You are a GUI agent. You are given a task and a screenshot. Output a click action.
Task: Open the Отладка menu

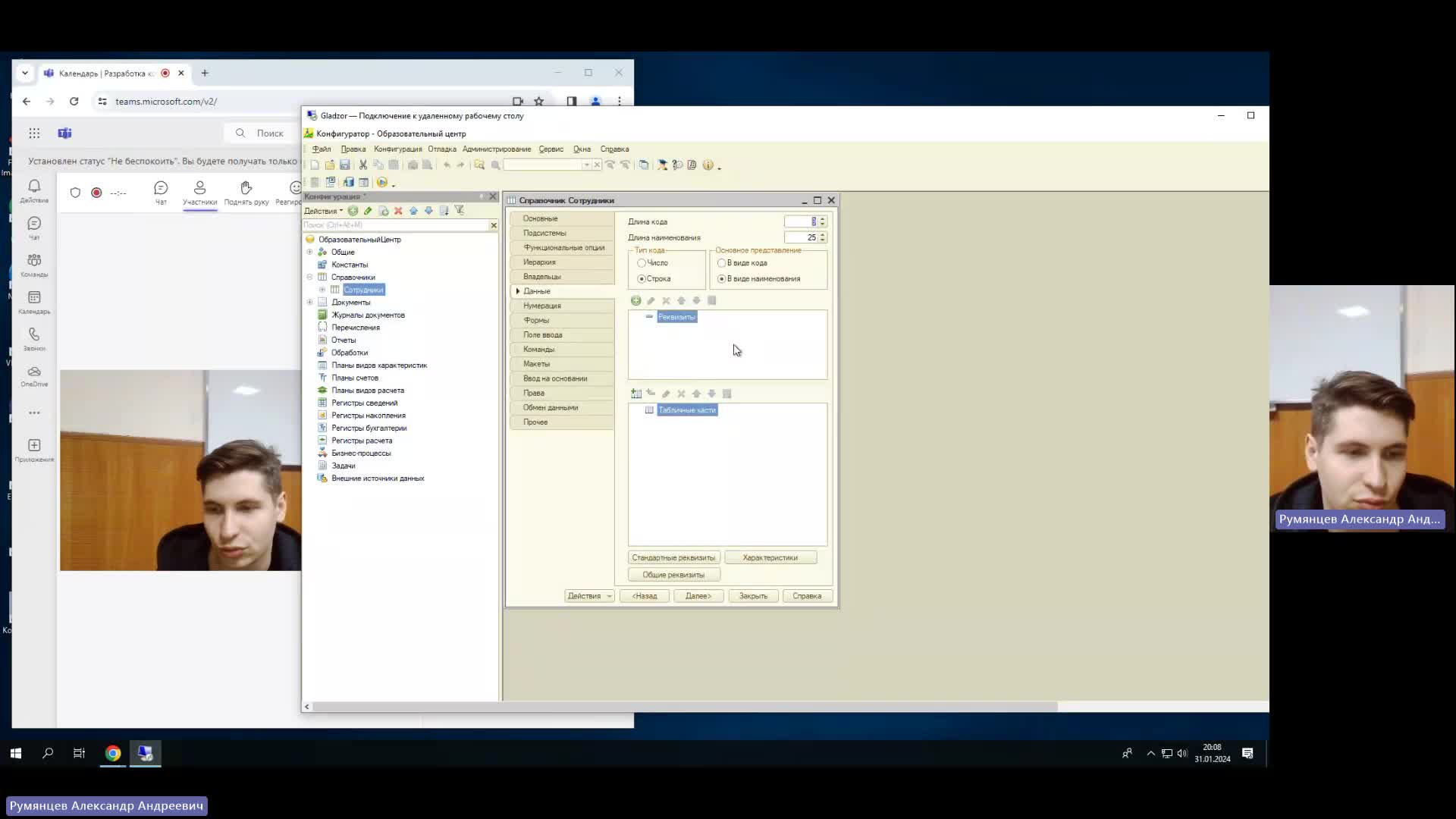(x=442, y=149)
